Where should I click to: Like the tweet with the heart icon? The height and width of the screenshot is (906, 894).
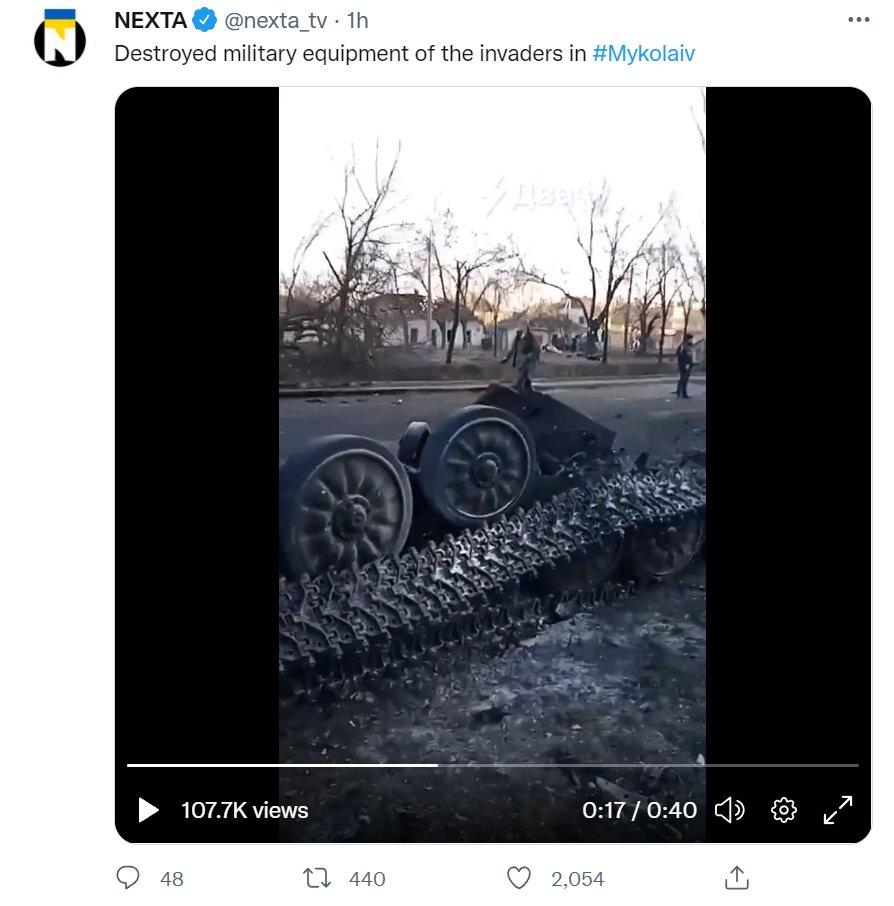click(518, 878)
